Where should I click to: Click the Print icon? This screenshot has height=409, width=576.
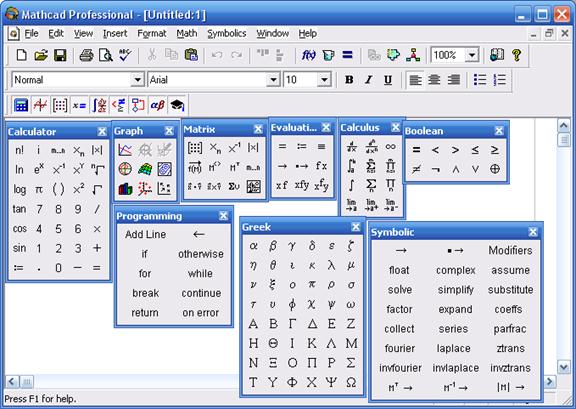[x=86, y=55]
